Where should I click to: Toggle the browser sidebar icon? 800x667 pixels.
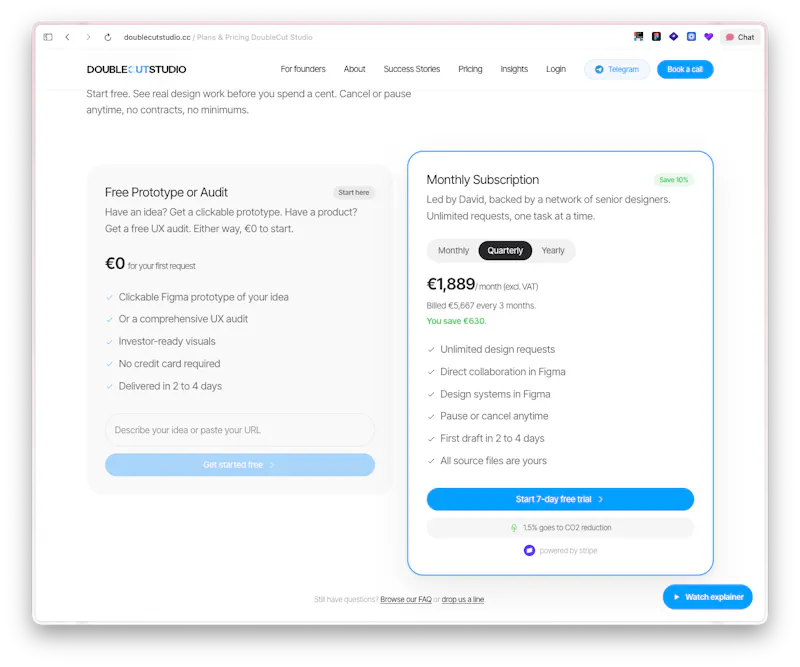click(48, 37)
